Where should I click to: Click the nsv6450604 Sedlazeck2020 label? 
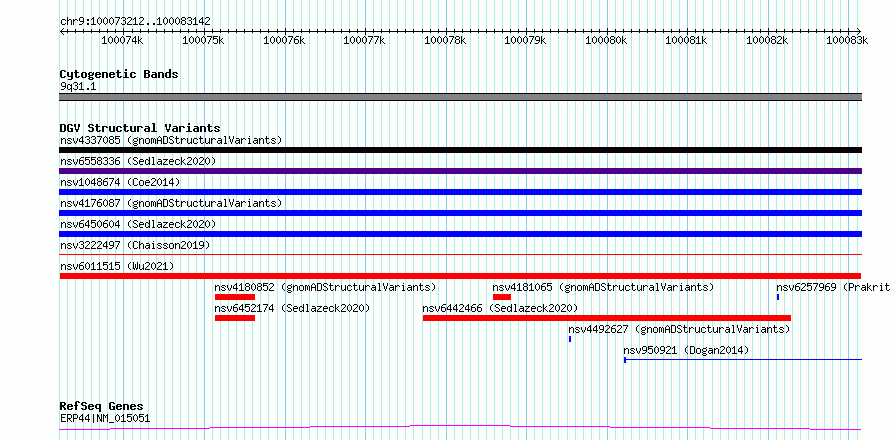coord(138,224)
